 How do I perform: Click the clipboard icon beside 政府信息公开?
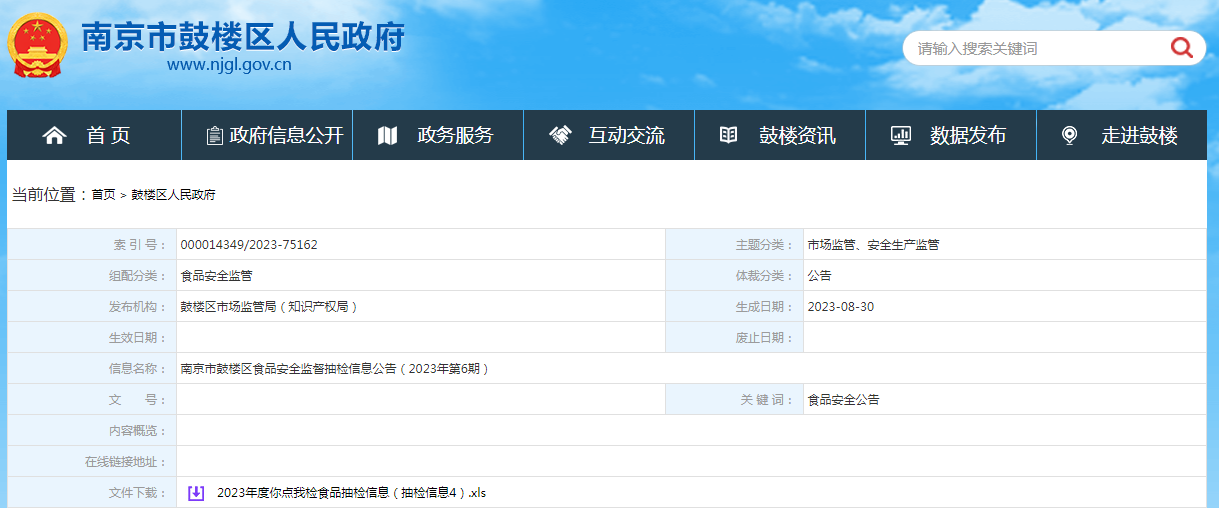pos(214,135)
